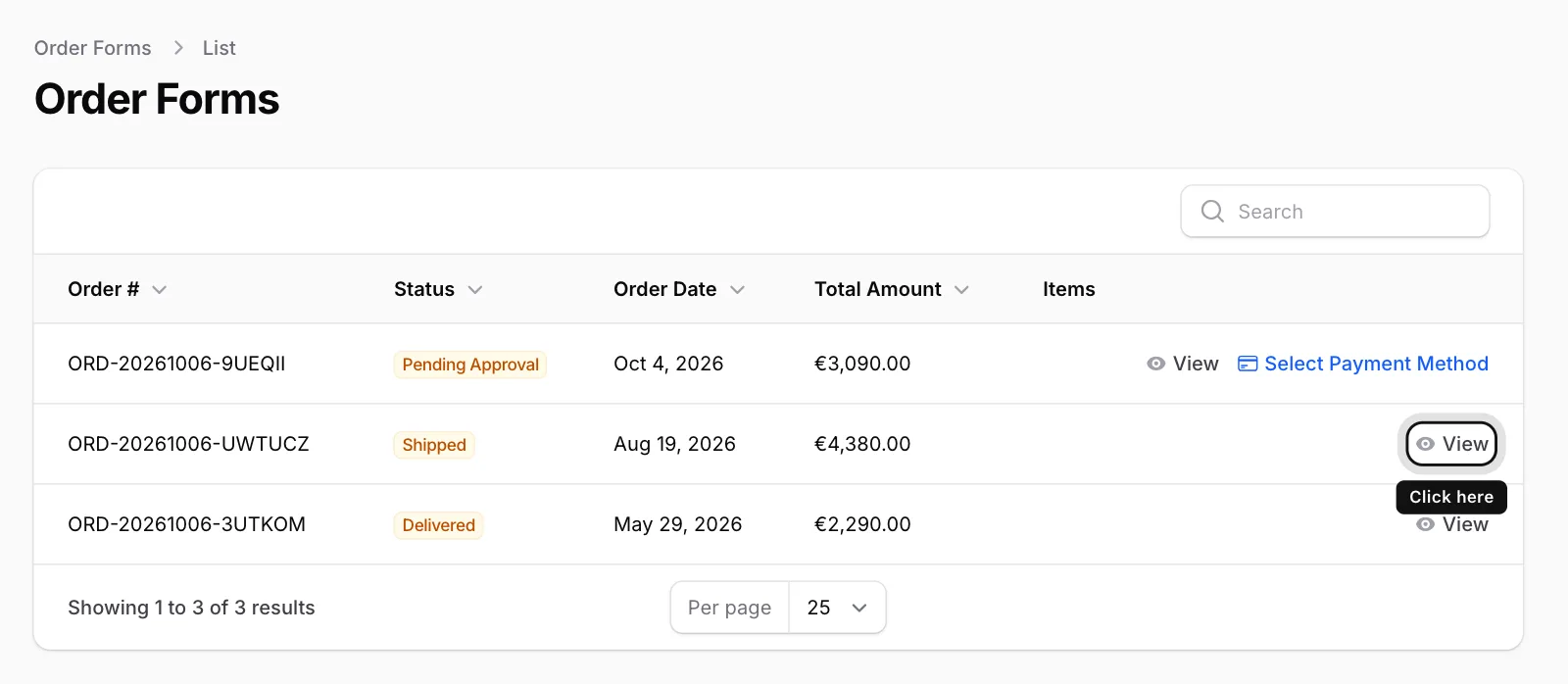Image resolution: width=1568 pixels, height=684 pixels.
Task: Sort by the Total Amount column header
Action: tap(891, 289)
